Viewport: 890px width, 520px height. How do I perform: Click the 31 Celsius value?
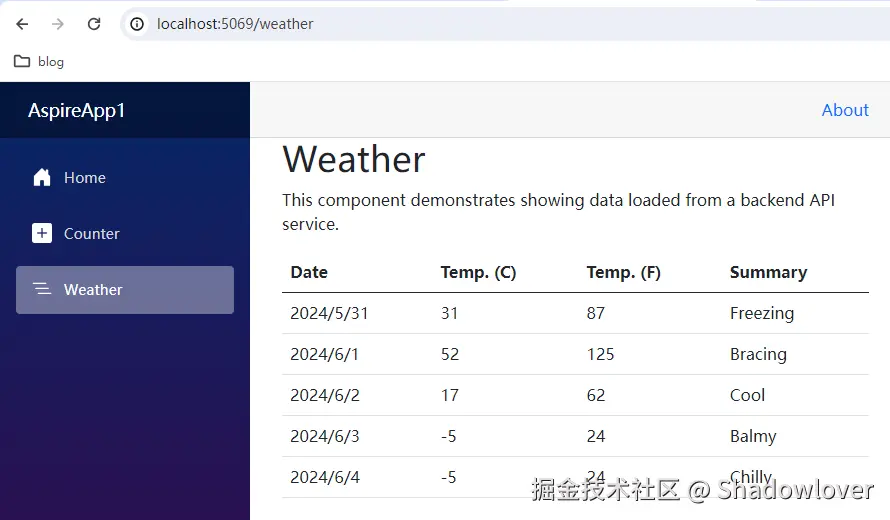click(x=450, y=313)
